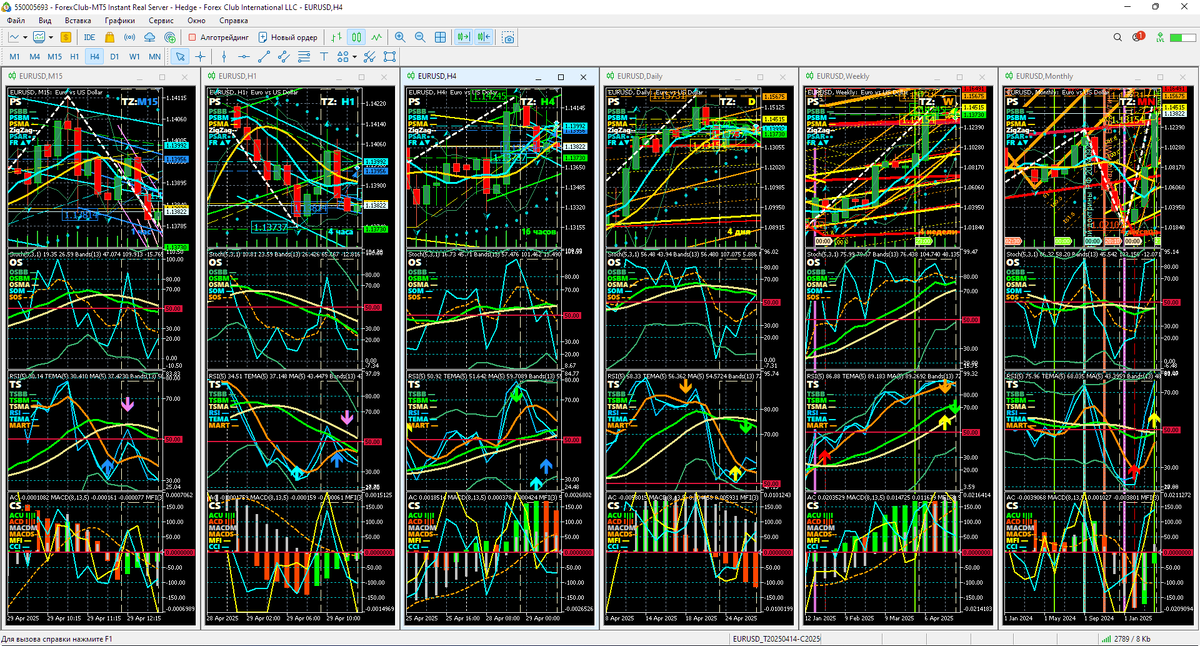
Task: Open the Графики menu
Action: tap(120, 20)
